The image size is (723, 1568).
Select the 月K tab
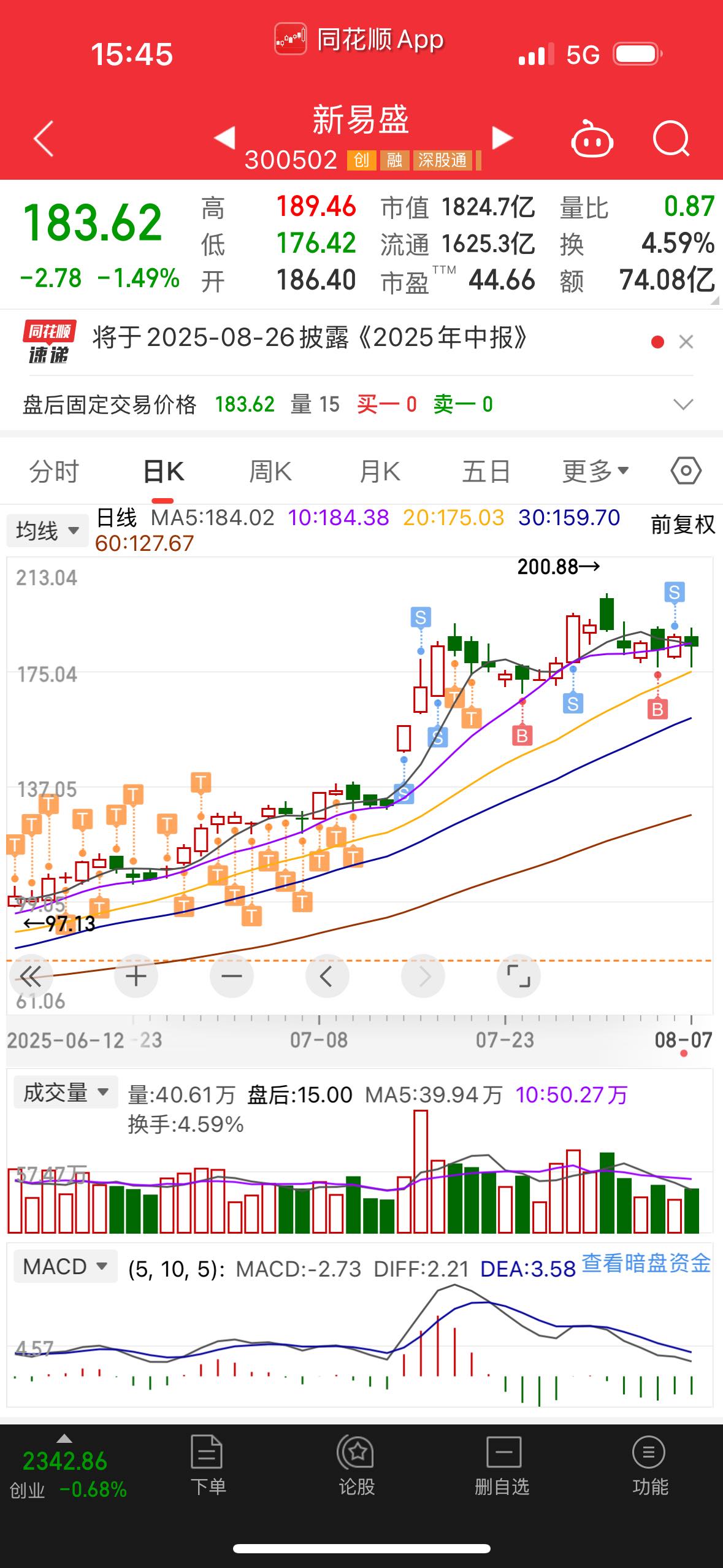(380, 472)
